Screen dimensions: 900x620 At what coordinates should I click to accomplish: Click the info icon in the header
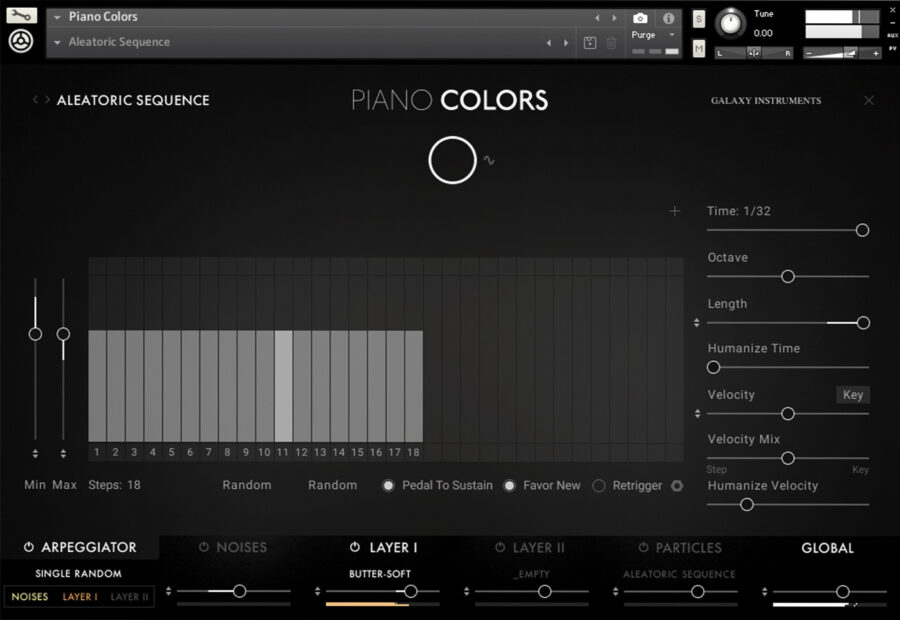pos(668,18)
